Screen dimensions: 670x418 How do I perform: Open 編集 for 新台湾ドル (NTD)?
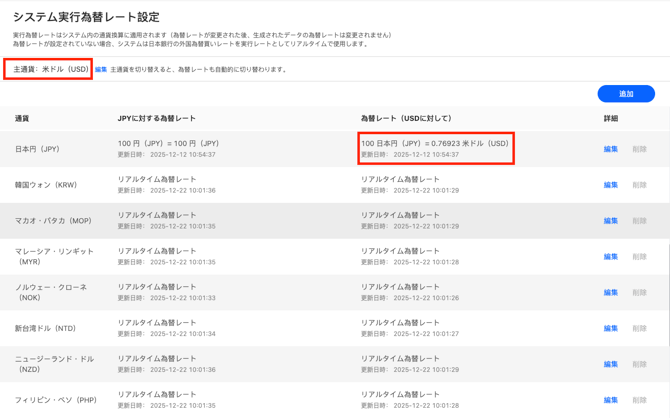(611, 329)
